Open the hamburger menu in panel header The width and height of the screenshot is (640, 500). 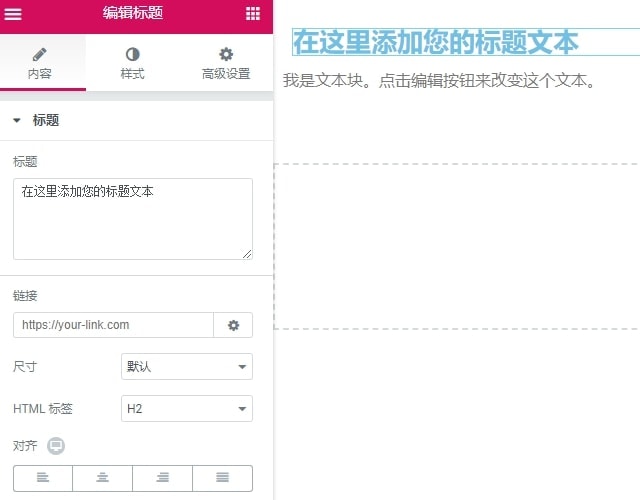pyautogui.click(x=13, y=14)
